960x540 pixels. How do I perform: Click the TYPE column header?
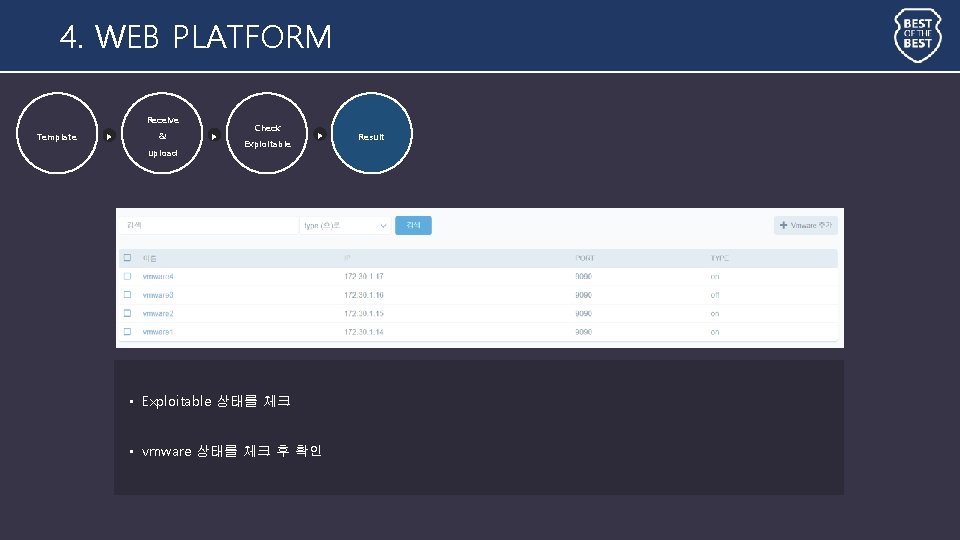click(719, 258)
